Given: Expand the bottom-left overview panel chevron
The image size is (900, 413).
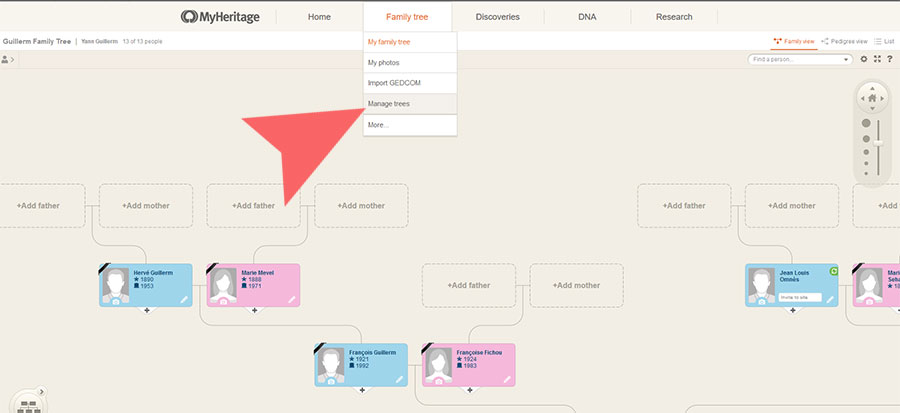Looking at the screenshot, I should coord(41,392).
